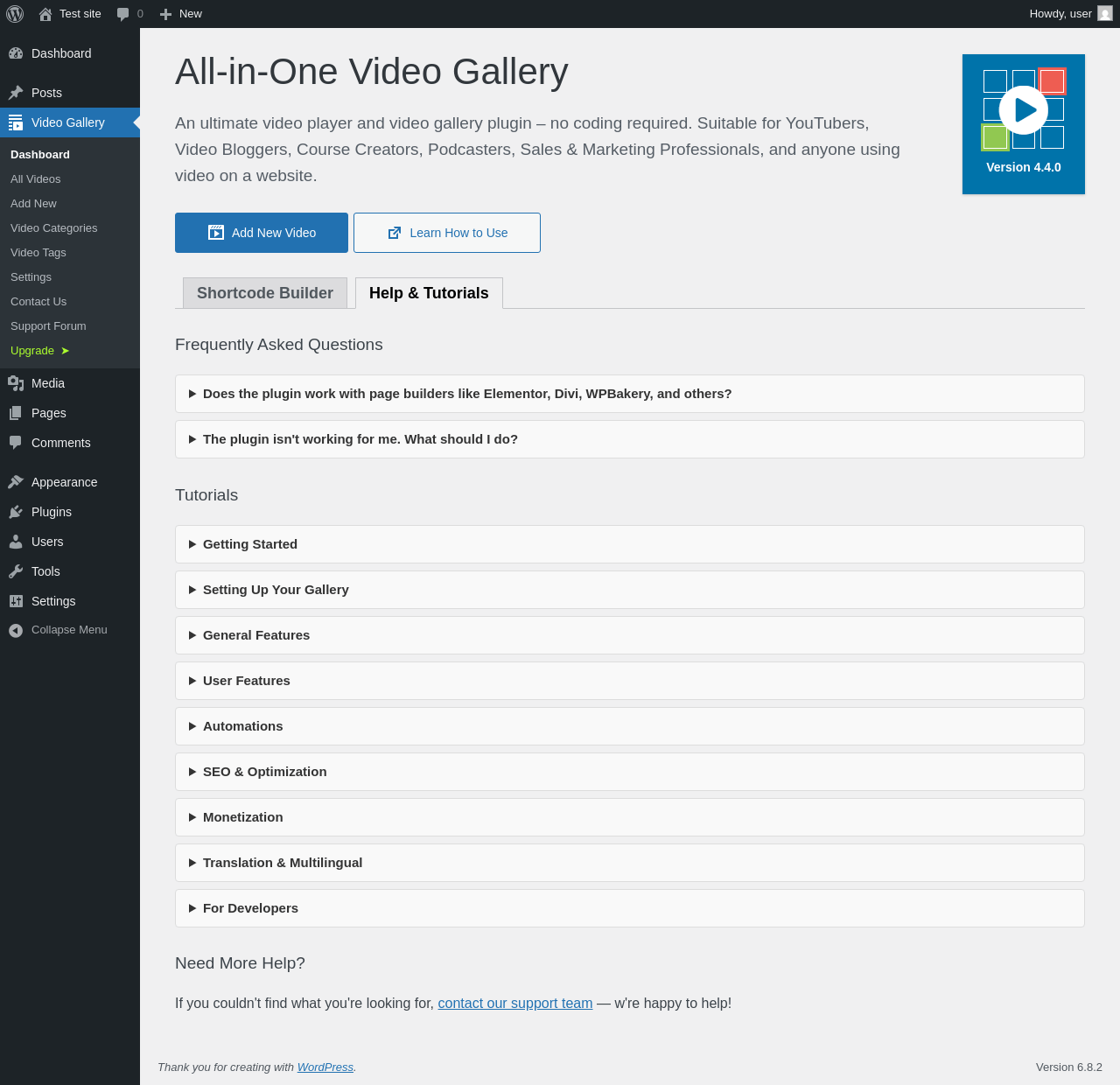Open Add New submenu item
Viewport: 1120px width, 1085px height.
pos(70,203)
